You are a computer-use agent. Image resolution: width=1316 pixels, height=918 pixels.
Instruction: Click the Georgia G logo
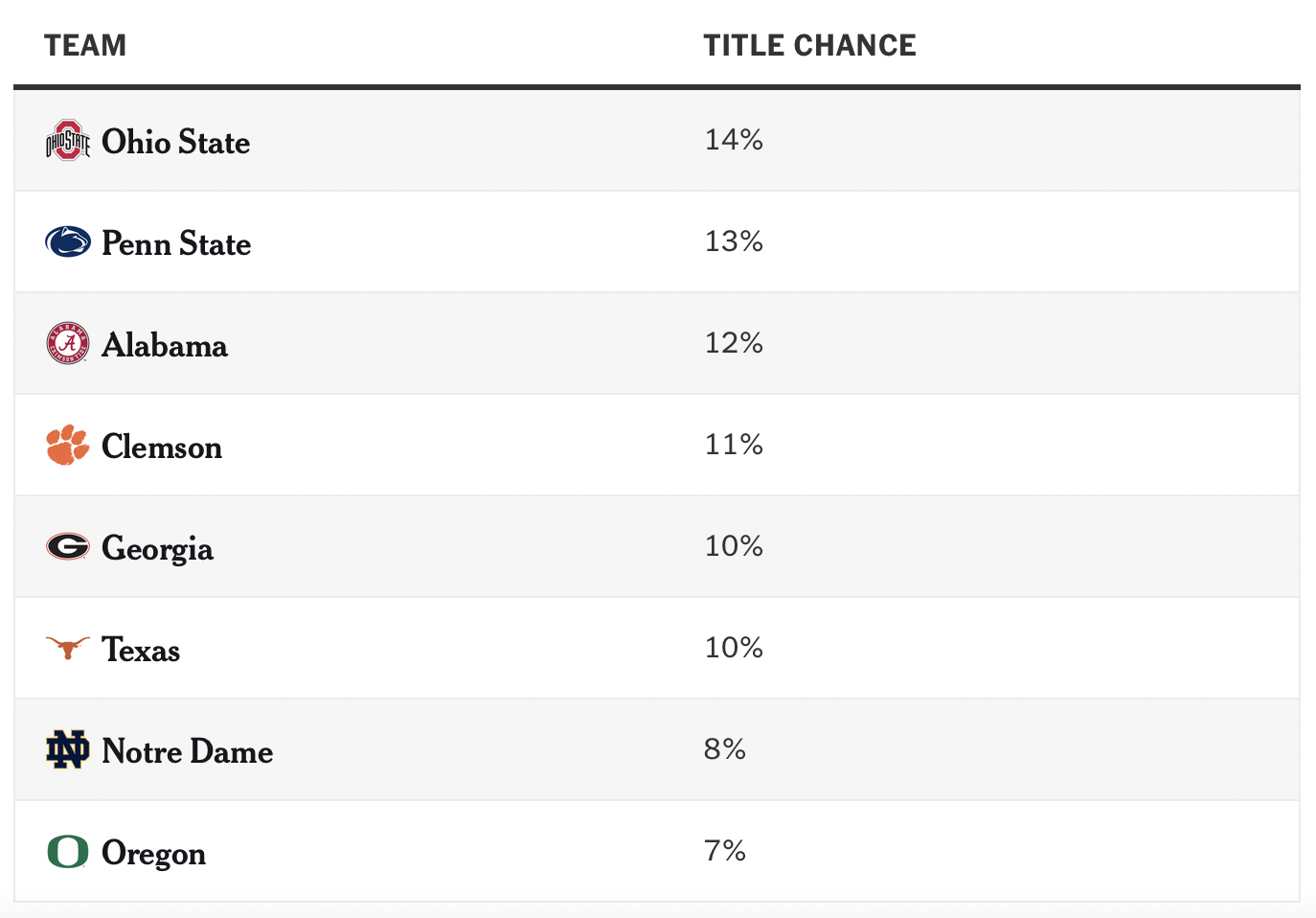[68, 546]
